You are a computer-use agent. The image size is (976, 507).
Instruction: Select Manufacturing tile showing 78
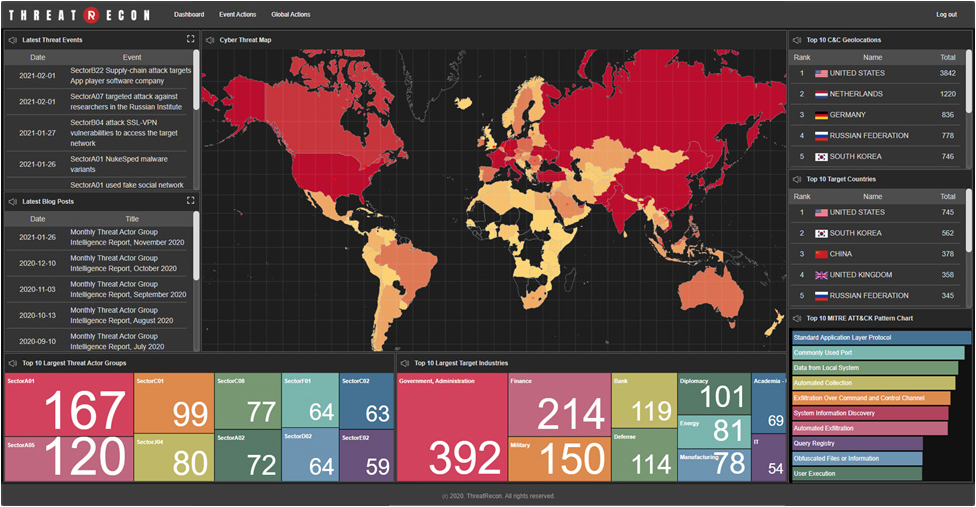(714, 465)
